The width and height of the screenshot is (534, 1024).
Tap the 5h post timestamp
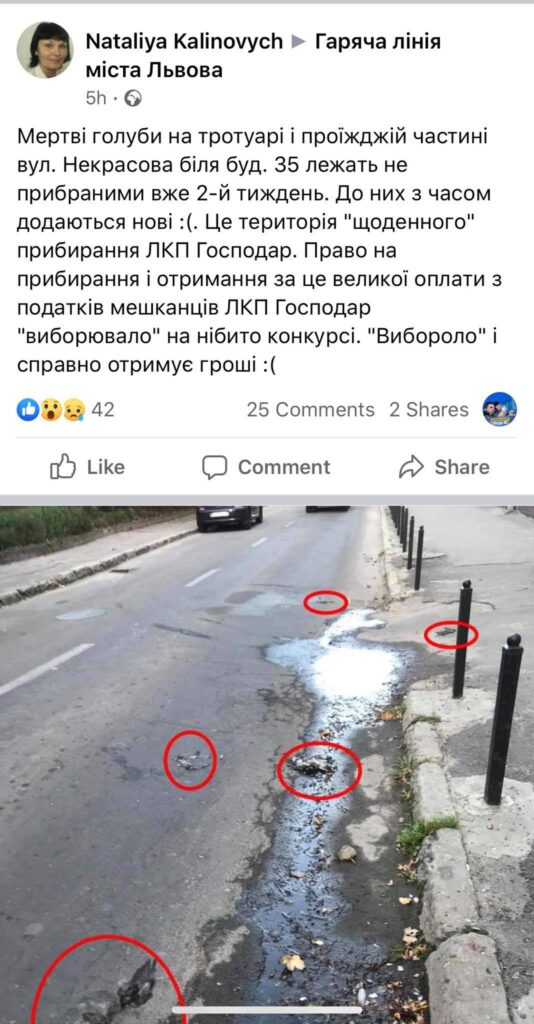coord(96,99)
